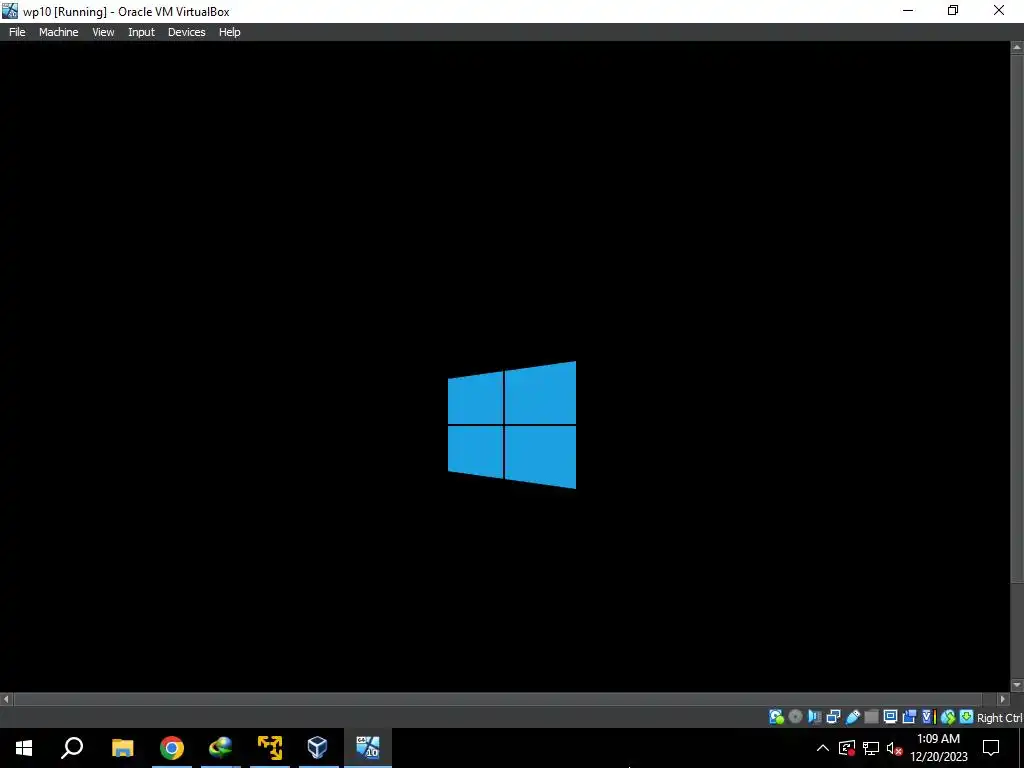Open the network tray icon
This screenshot has width=1024, height=768.
tap(871, 748)
